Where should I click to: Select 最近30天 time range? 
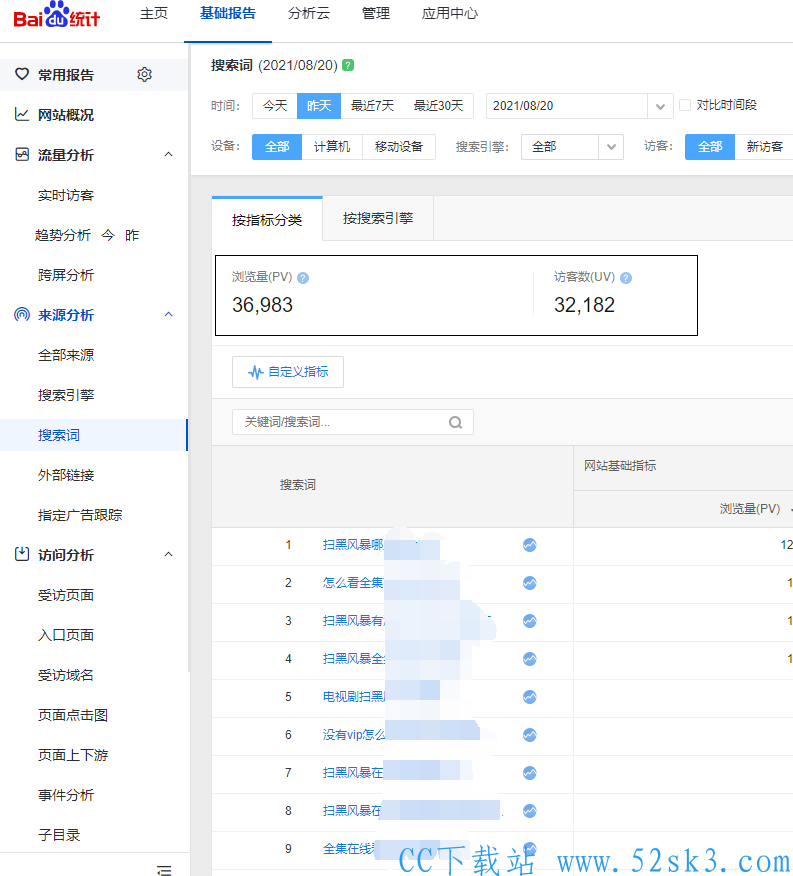[x=439, y=106]
